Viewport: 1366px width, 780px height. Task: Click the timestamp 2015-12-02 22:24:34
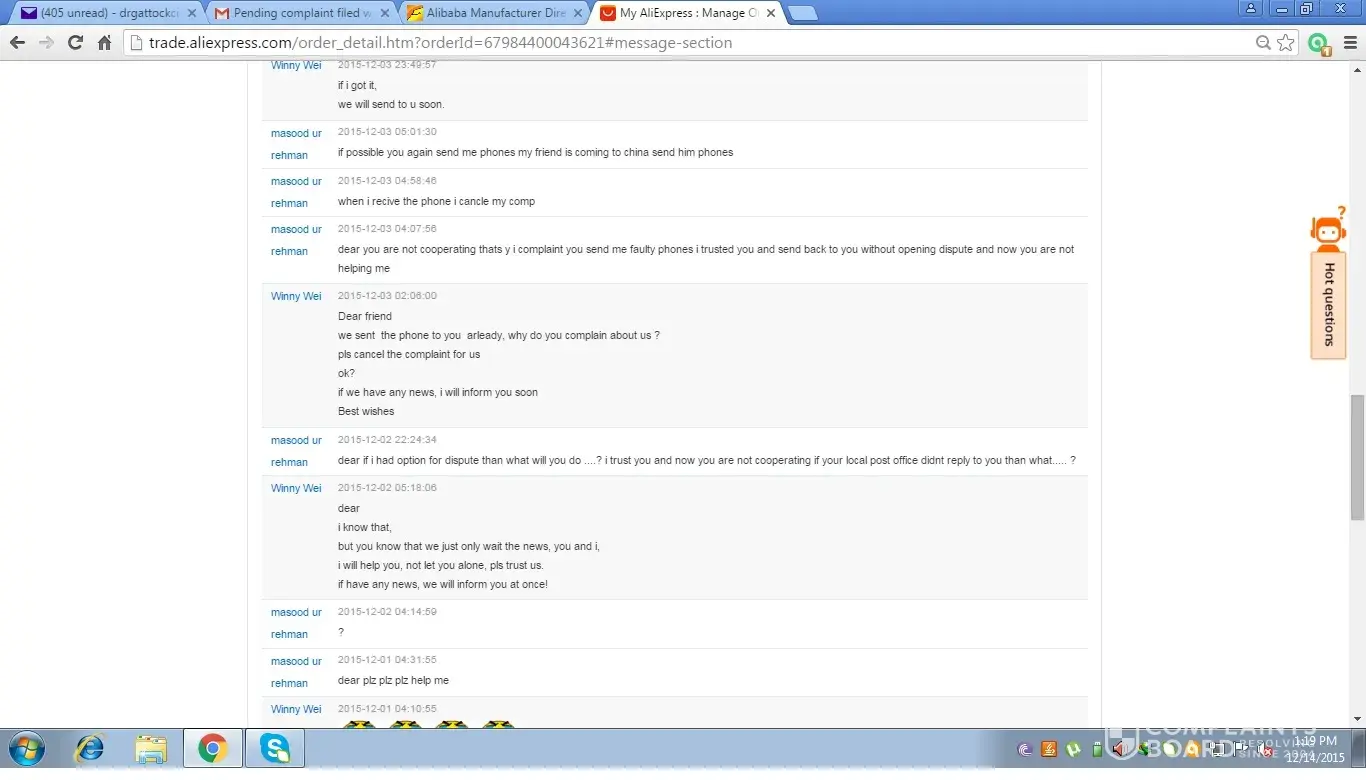tap(387, 439)
